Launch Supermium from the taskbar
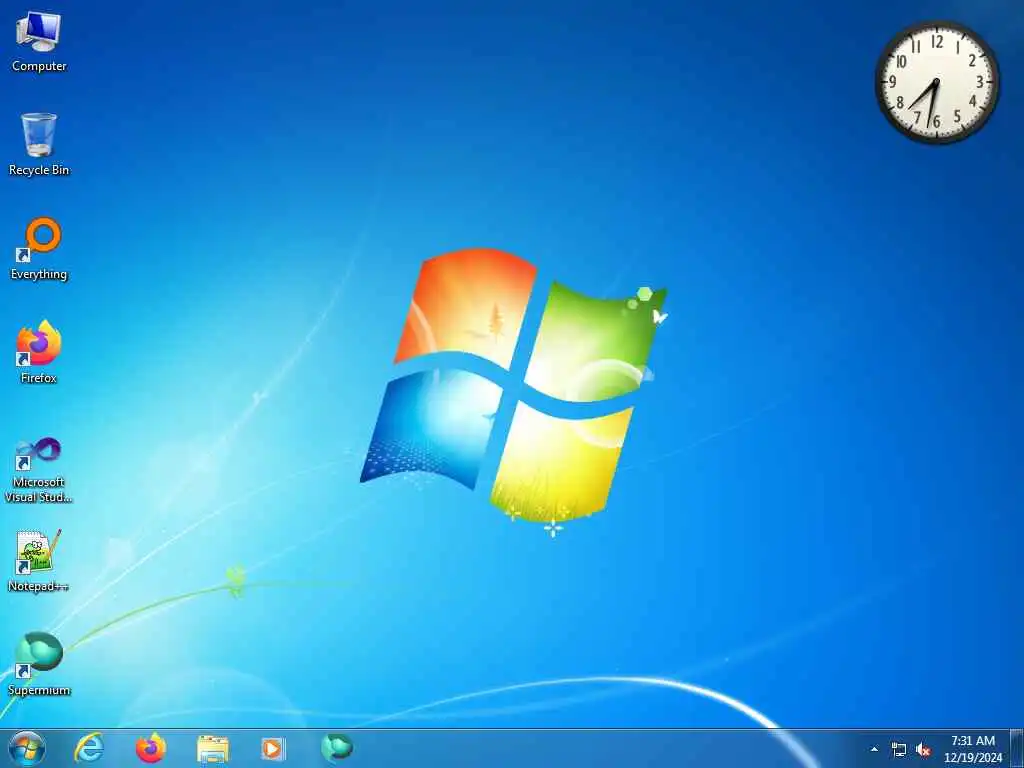The width and height of the screenshot is (1024, 768). 337,748
